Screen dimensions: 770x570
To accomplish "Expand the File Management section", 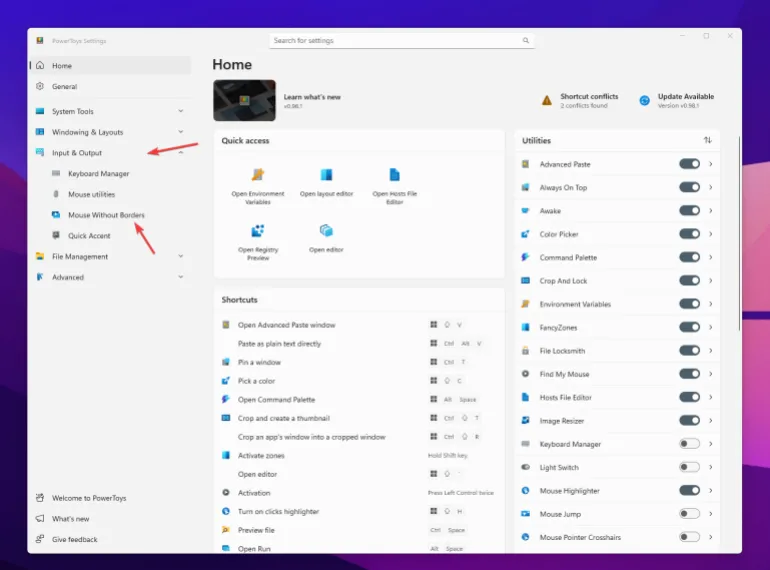I will pyautogui.click(x=181, y=257).
